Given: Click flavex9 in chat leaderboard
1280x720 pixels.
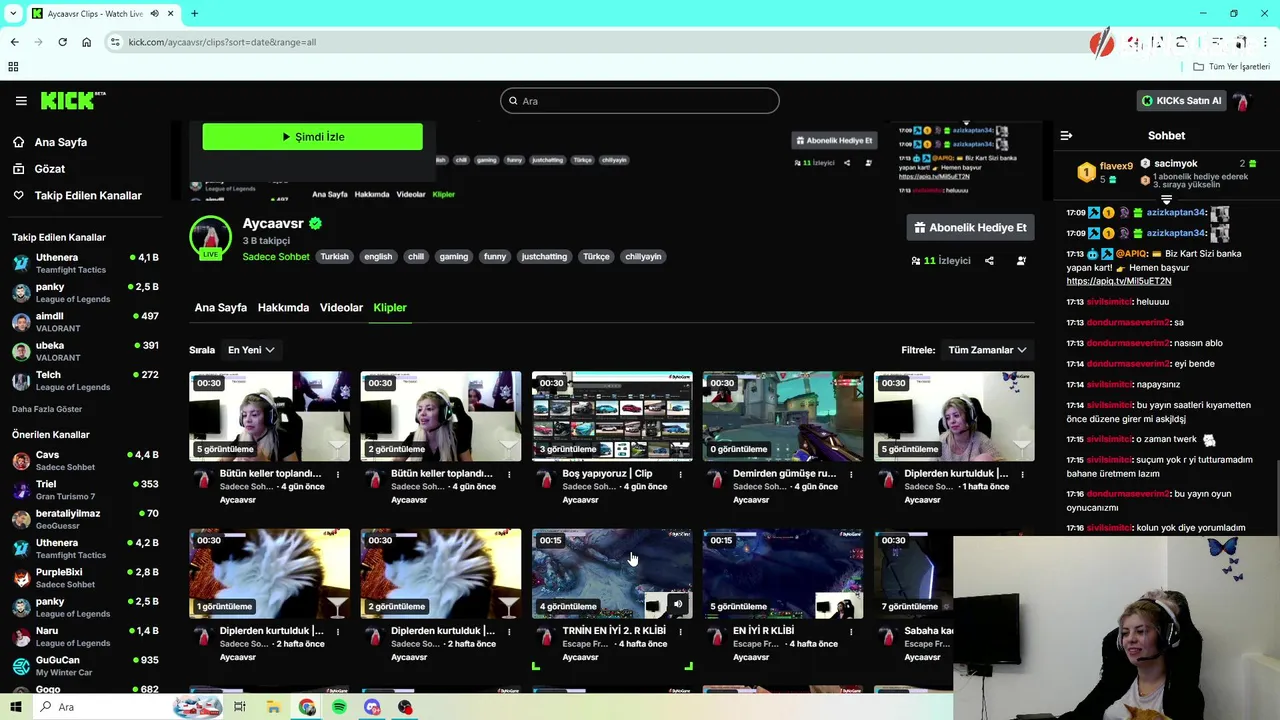Looking at the screenshot, I should 1116,166.
